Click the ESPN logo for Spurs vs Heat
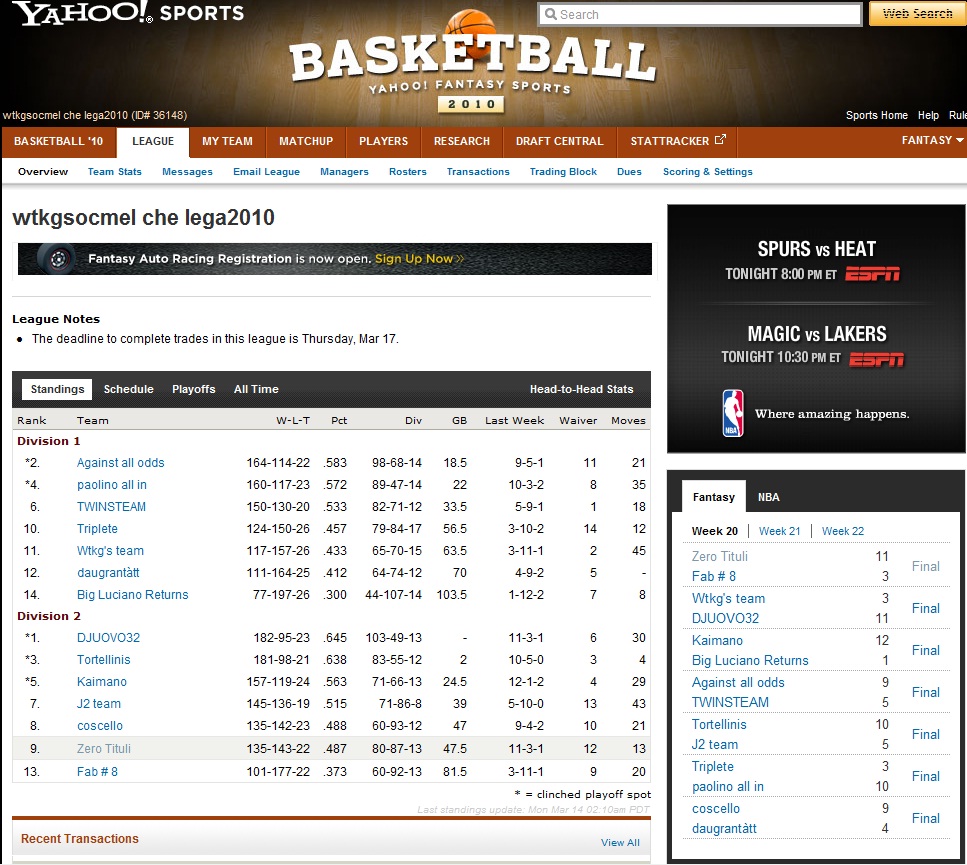The height and width of the screenshot is (865, 967). coord(872,274)
